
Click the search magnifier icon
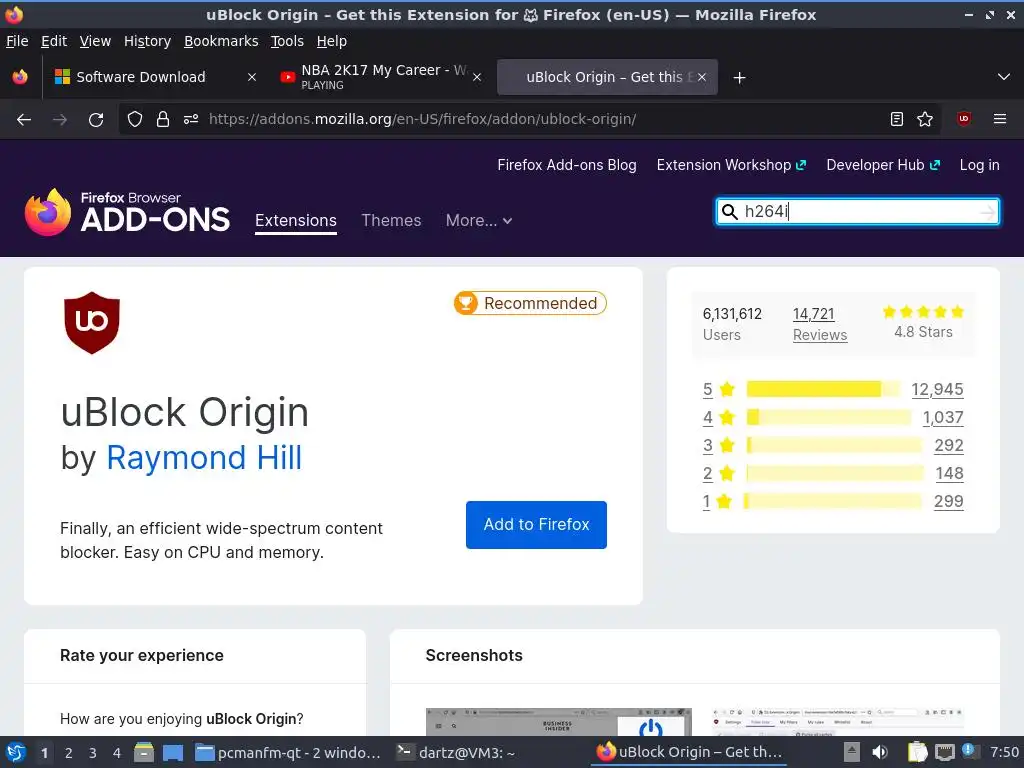point(729,212)
